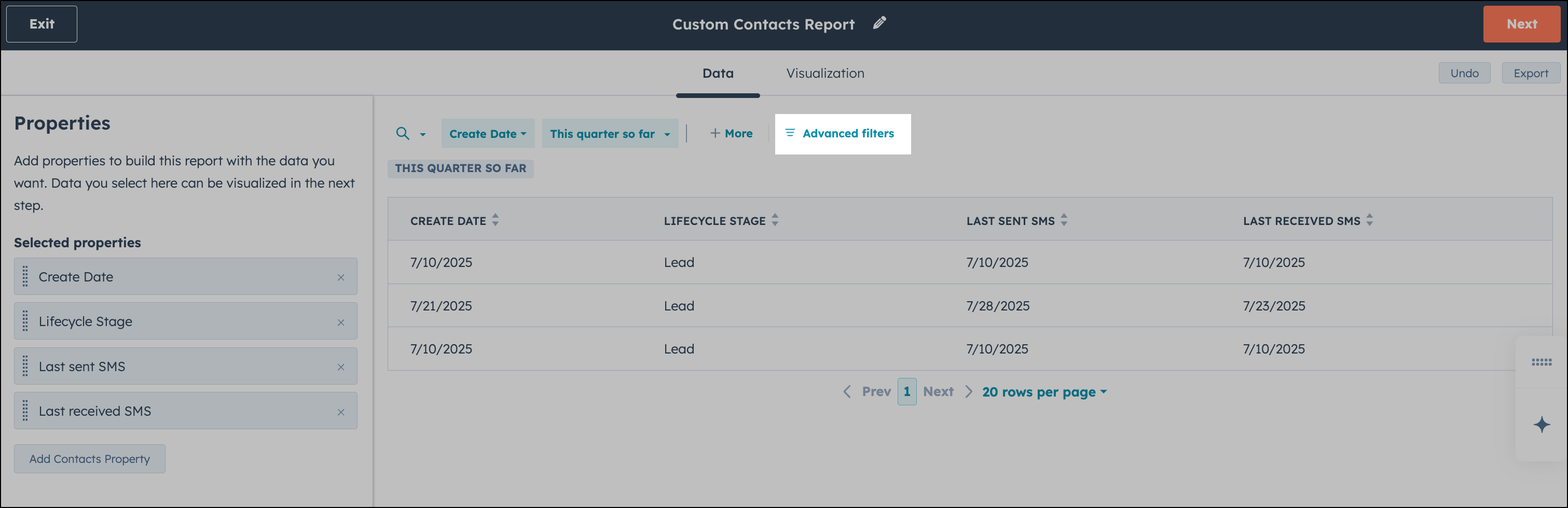Open Advanced filters
This screenshot has width=1568, height=508.
[x=840, y=133]
